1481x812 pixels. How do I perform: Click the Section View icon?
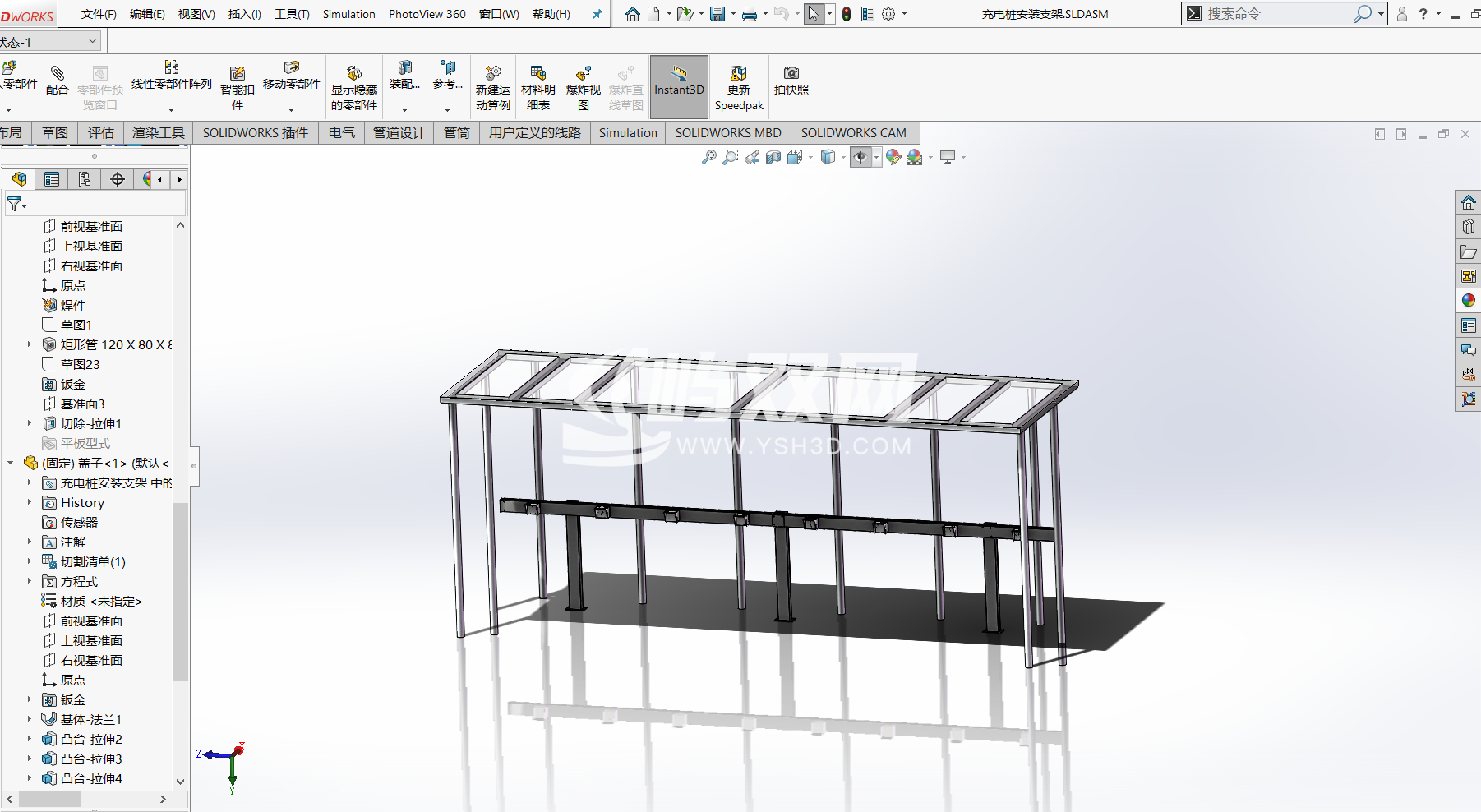pyautogui.click(x=773, y=157)
